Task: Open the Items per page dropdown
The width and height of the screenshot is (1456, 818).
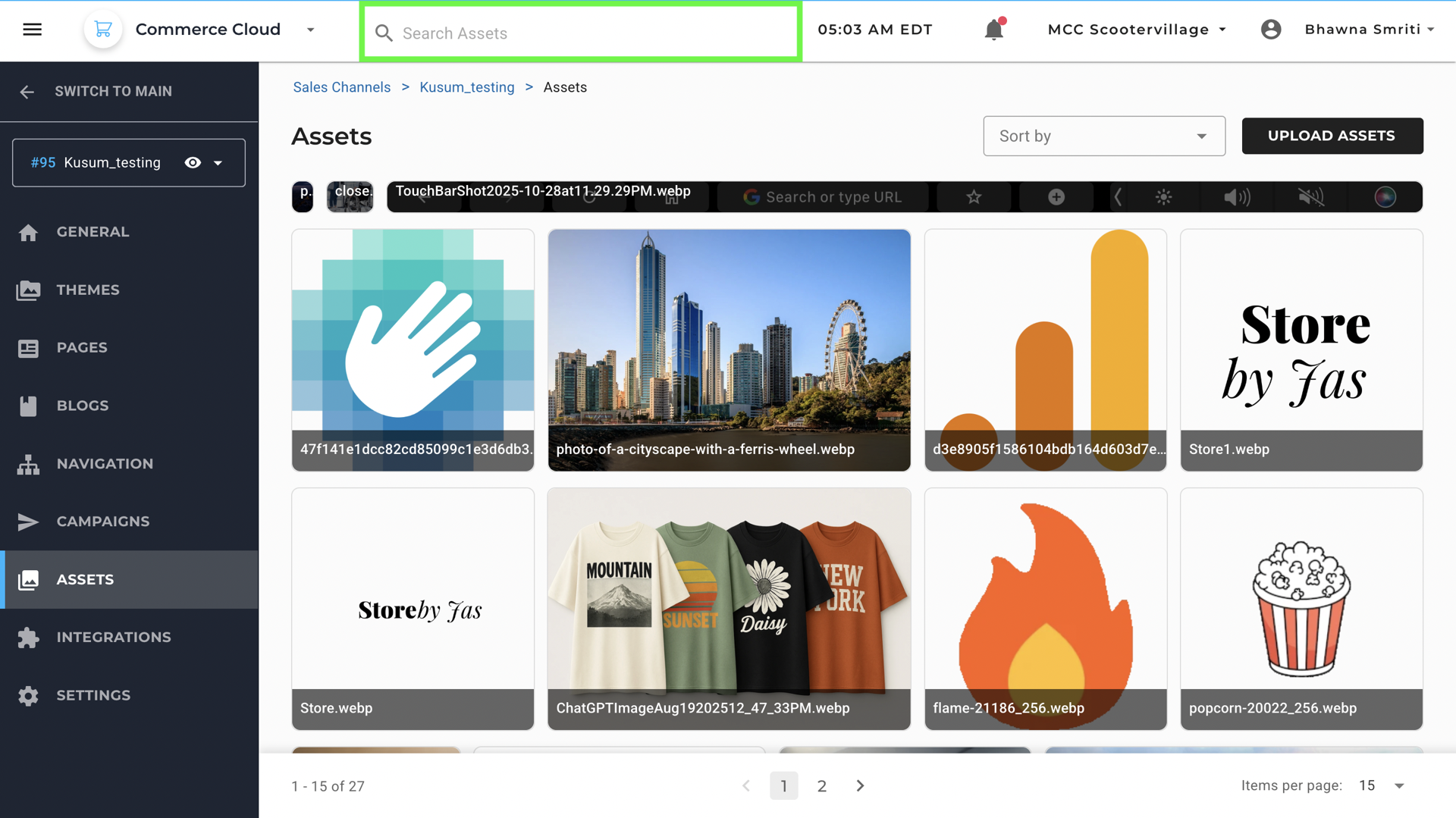Action: (x=1382, y=786)
